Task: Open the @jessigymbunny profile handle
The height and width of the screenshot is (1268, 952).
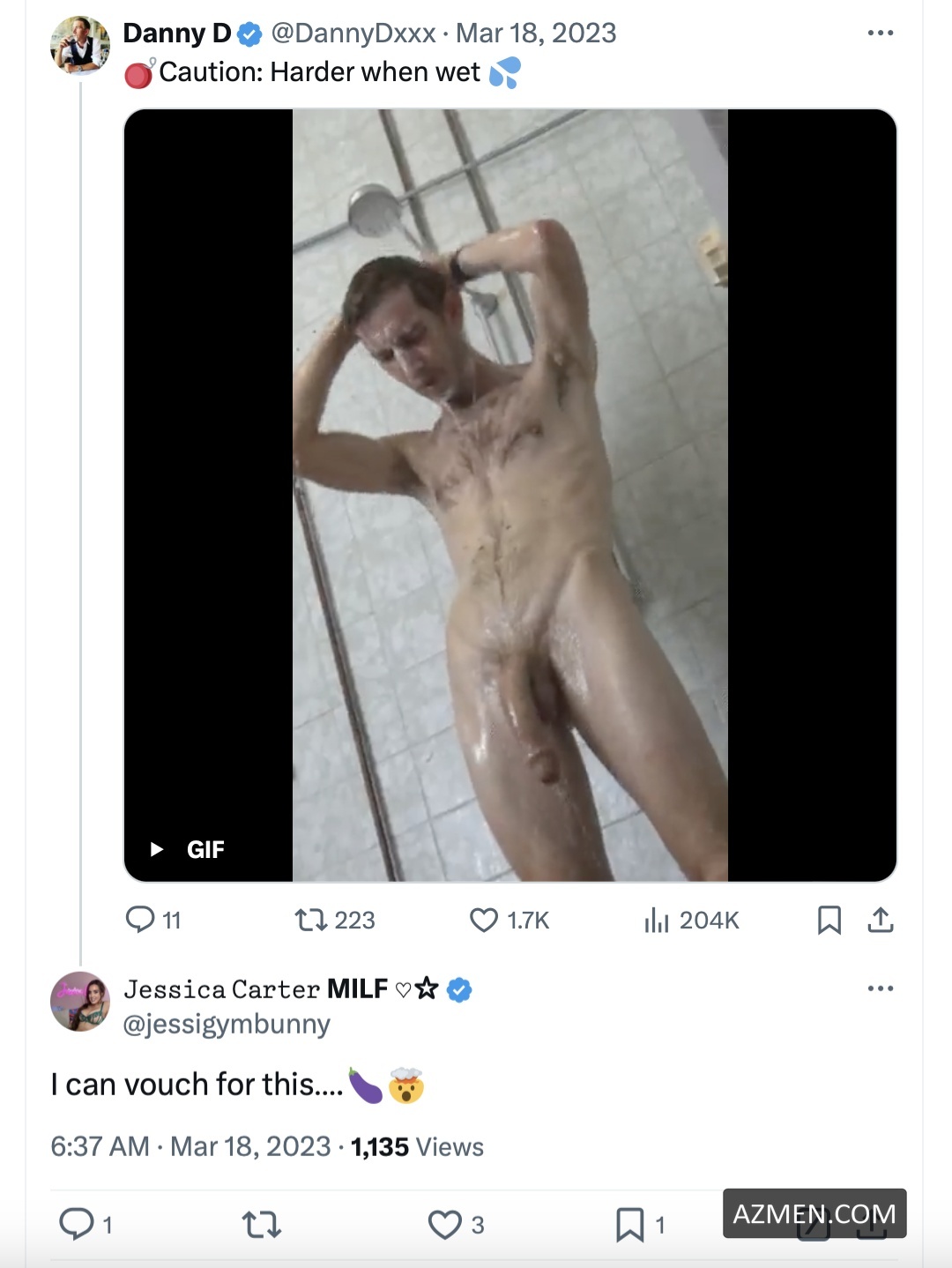Action: point(227,1024)
